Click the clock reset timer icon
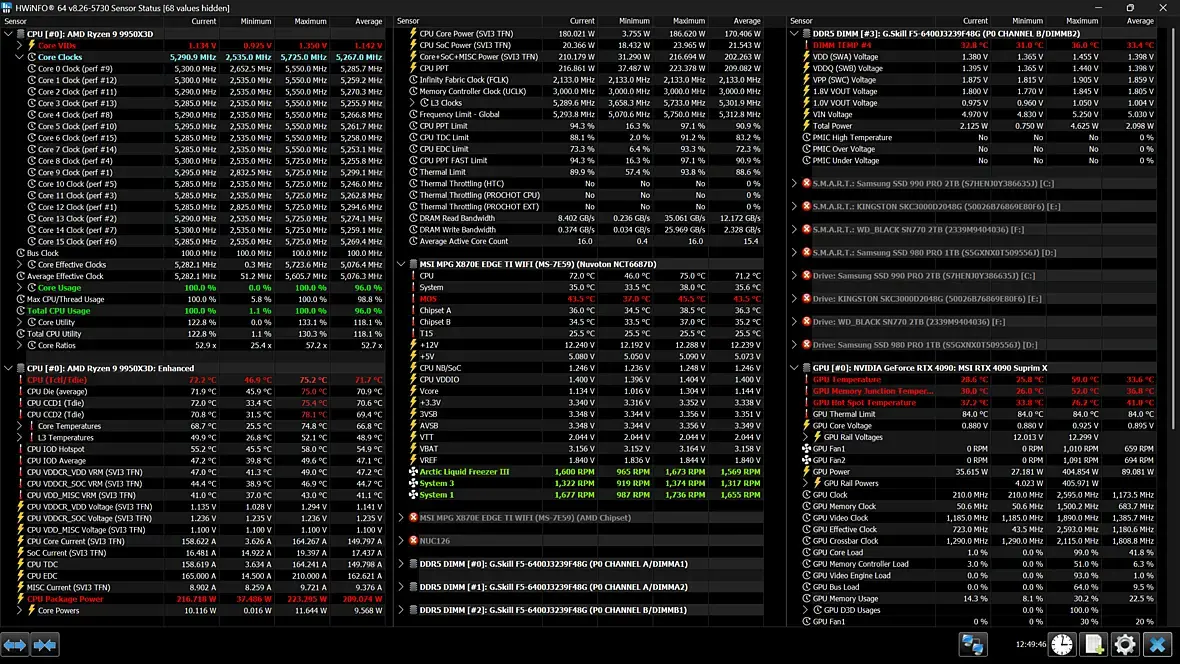This screenshot has width=1180, height=664. 1062,644
